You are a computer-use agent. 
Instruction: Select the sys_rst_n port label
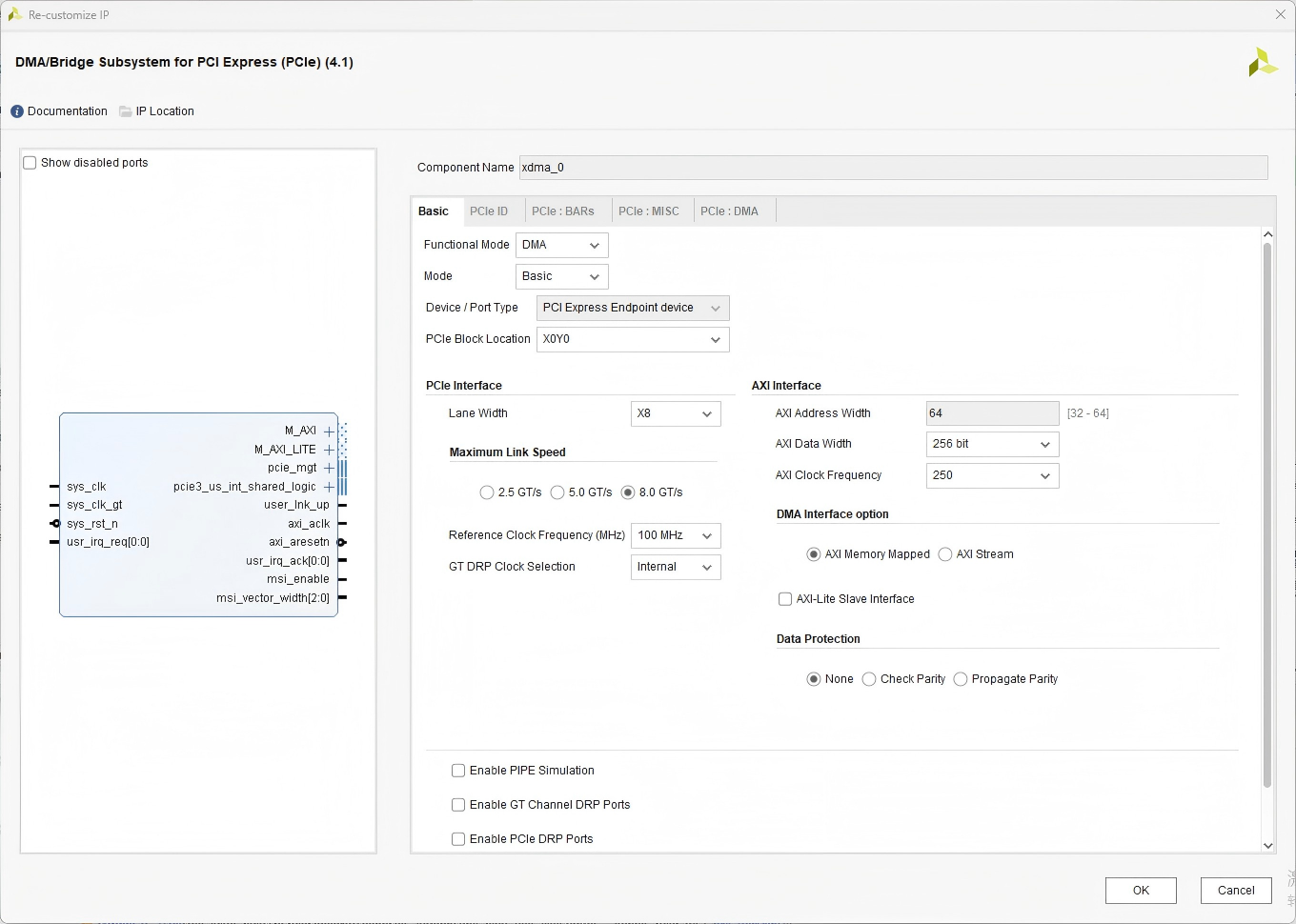[92, 524]
